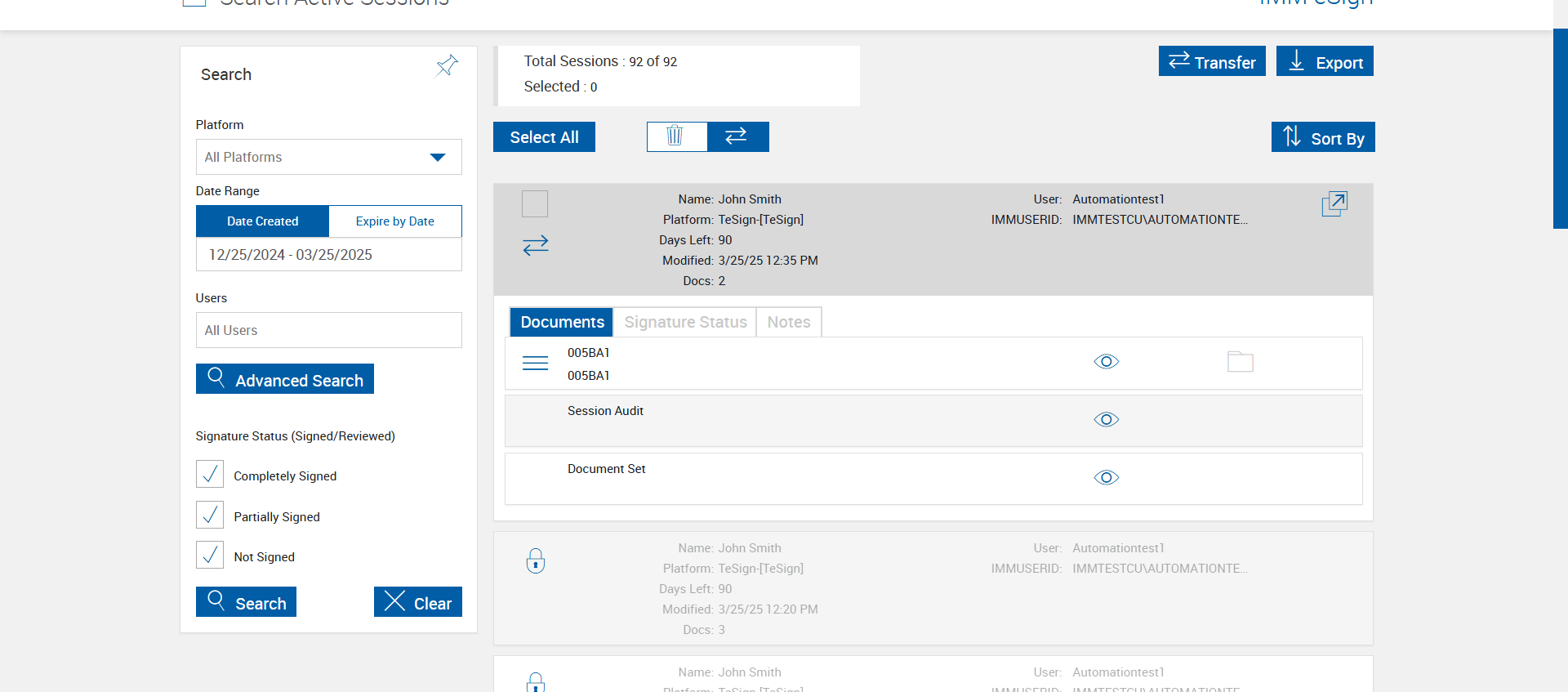Click the 'Total Sessions : 92 of 92' text
The width and height of the screenshot is (1568, 692).
[600, 61]
